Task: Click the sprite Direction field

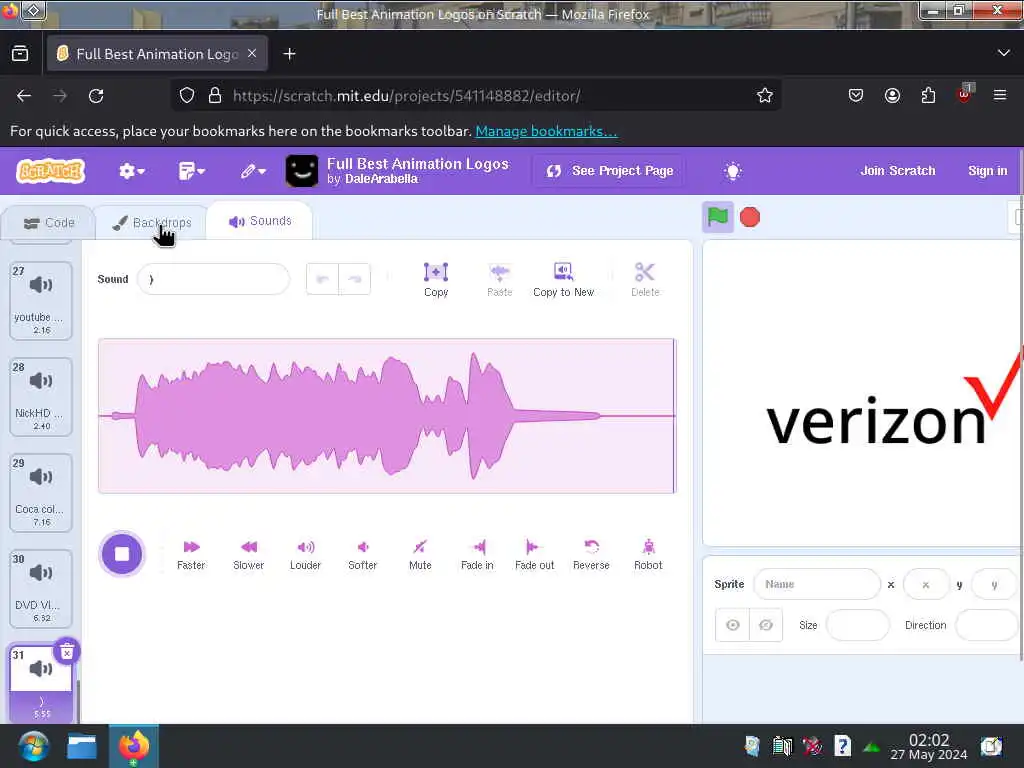Action: coord(986,625)
